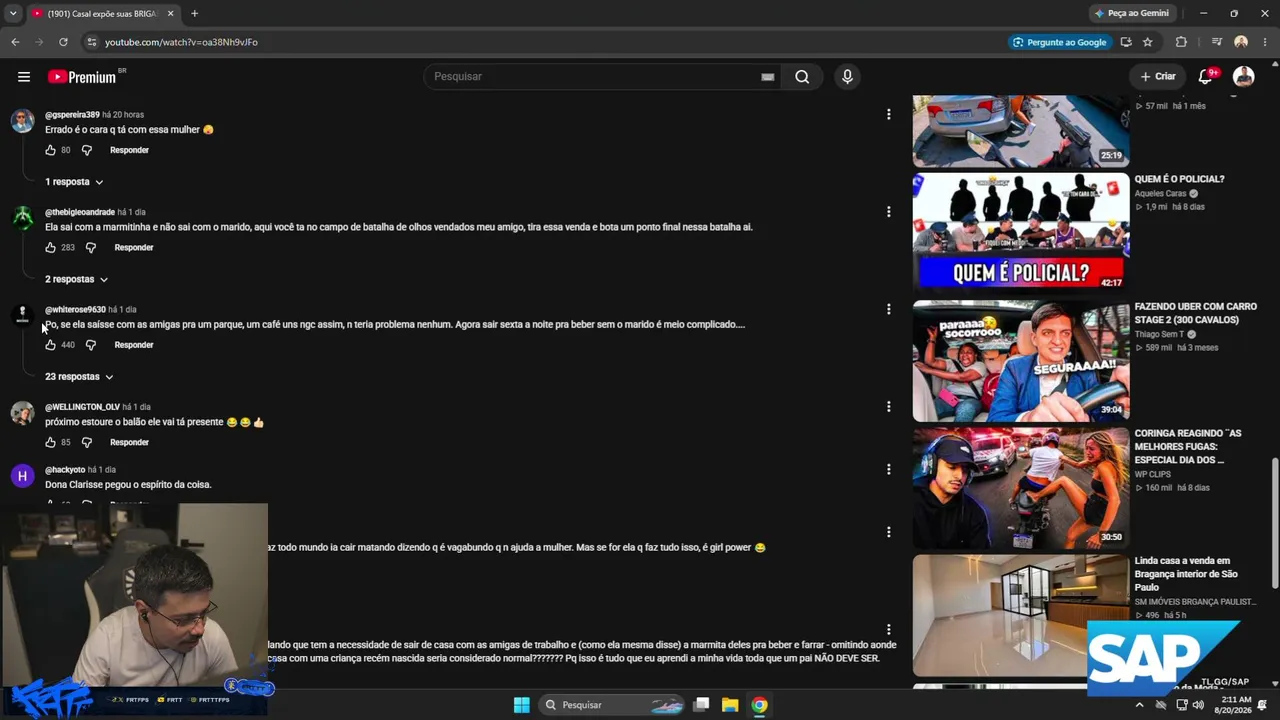Open File Explorer from the taskbar

[730, 705]
